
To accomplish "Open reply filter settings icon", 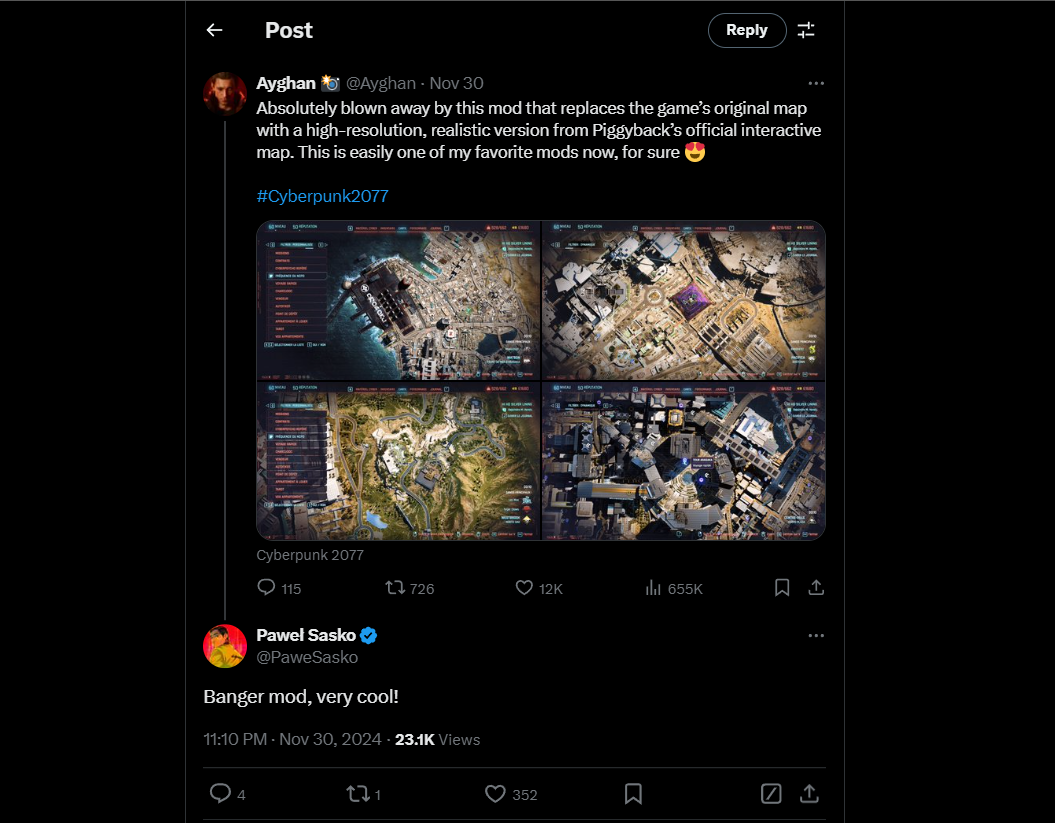I will tap(806, 30).
